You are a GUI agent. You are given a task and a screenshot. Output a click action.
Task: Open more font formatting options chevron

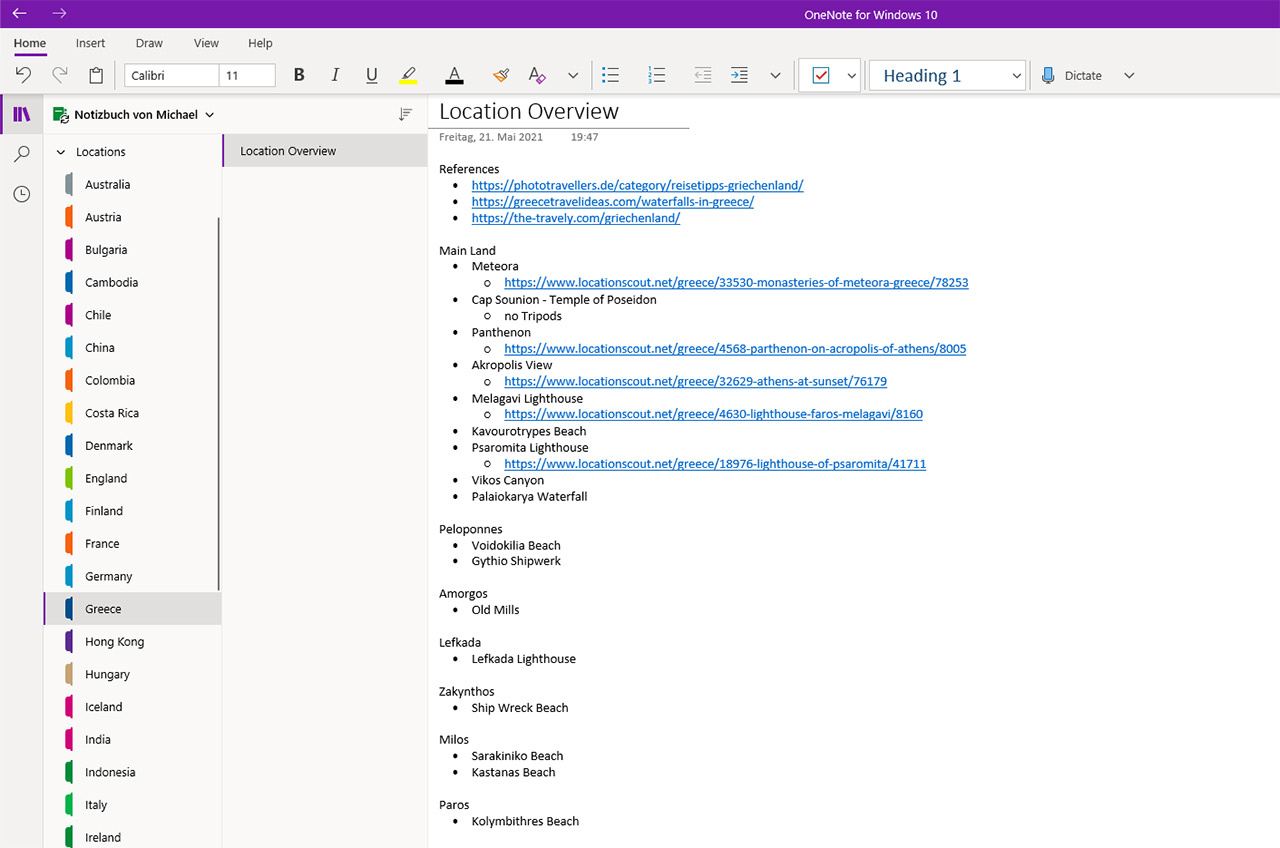click(573, 75)
